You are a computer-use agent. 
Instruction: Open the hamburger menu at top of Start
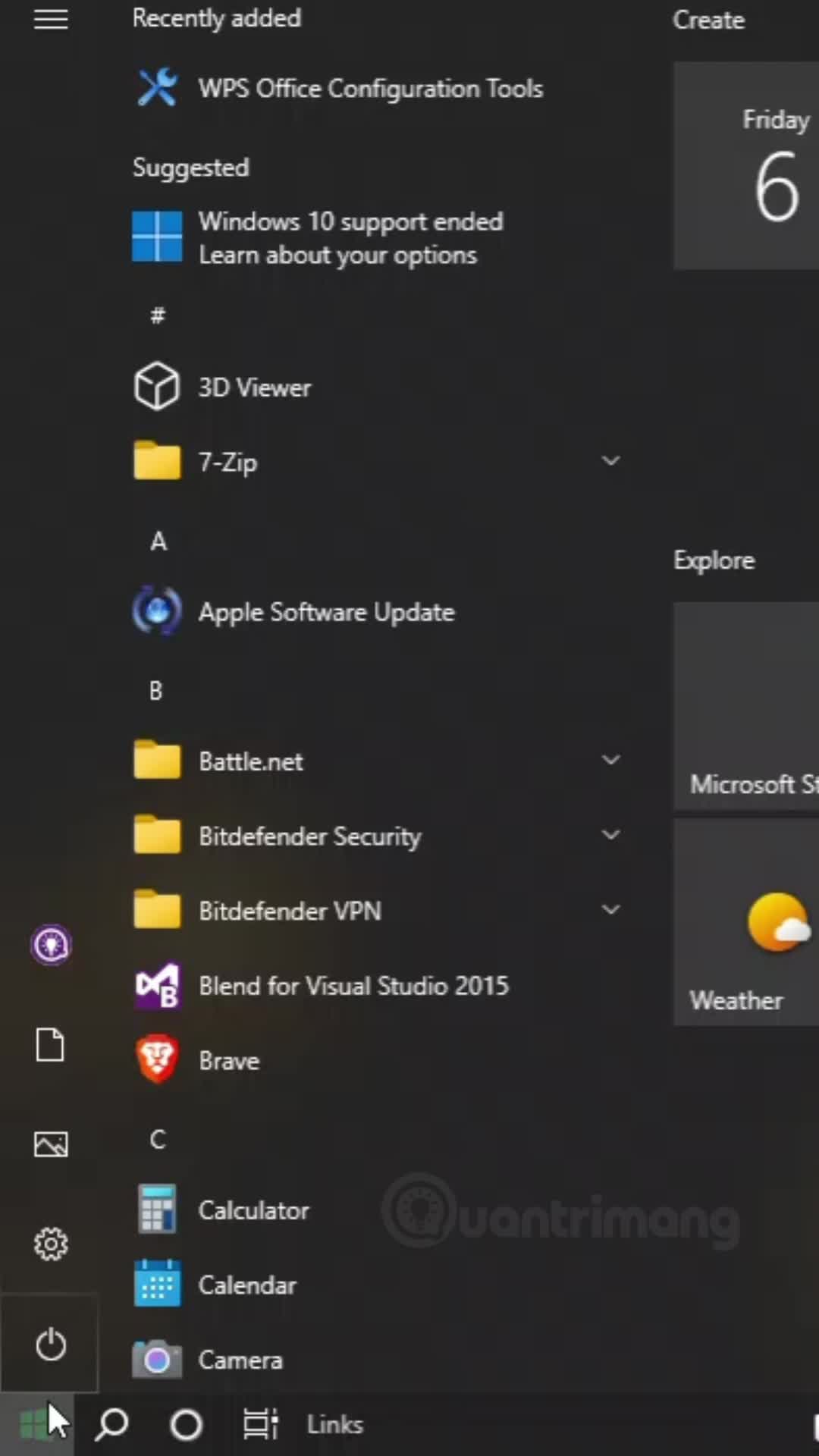pos(51,20)
